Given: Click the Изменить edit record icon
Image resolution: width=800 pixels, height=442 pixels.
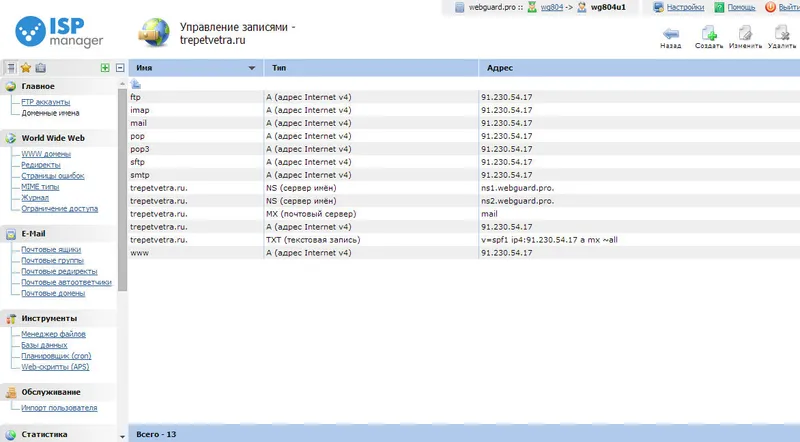Looking at the screenshot, I should pos(745,34).
